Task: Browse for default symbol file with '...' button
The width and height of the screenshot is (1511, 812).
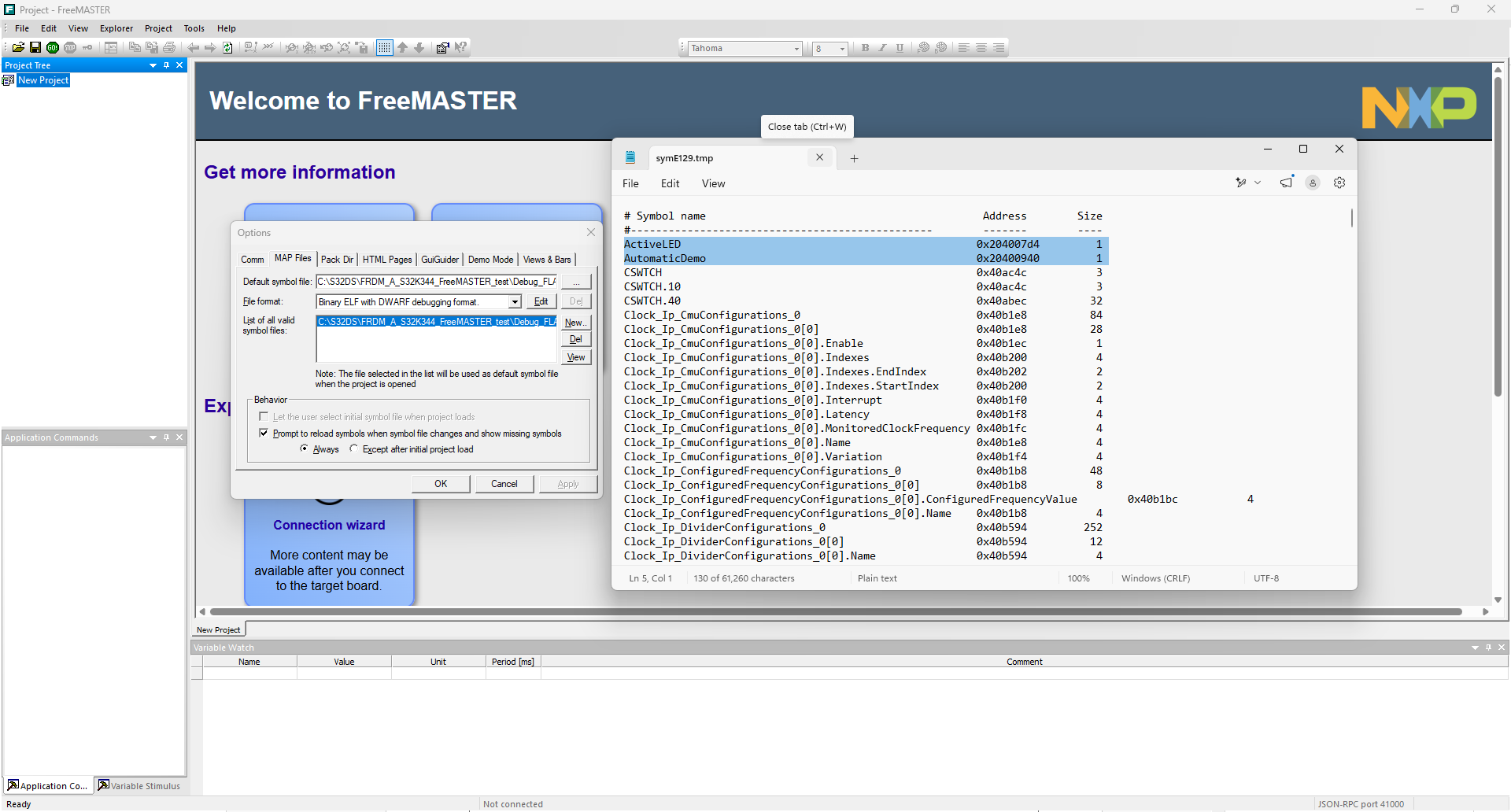Action: [x=576, y=282]
